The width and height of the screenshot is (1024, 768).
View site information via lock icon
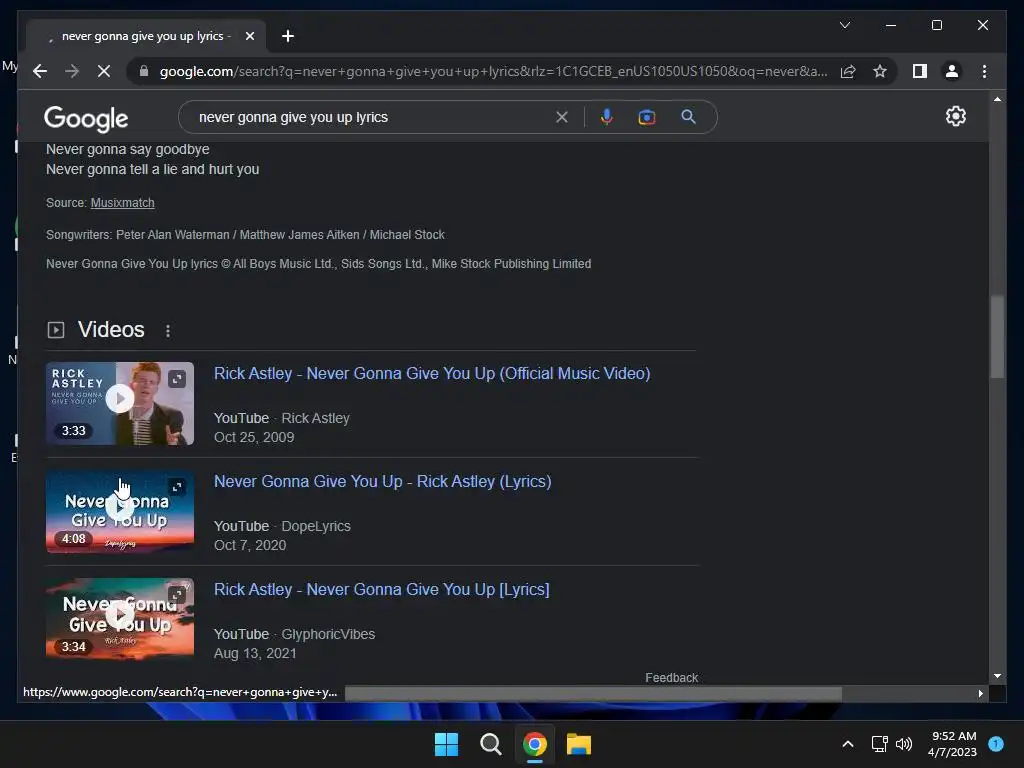[144, 71]
